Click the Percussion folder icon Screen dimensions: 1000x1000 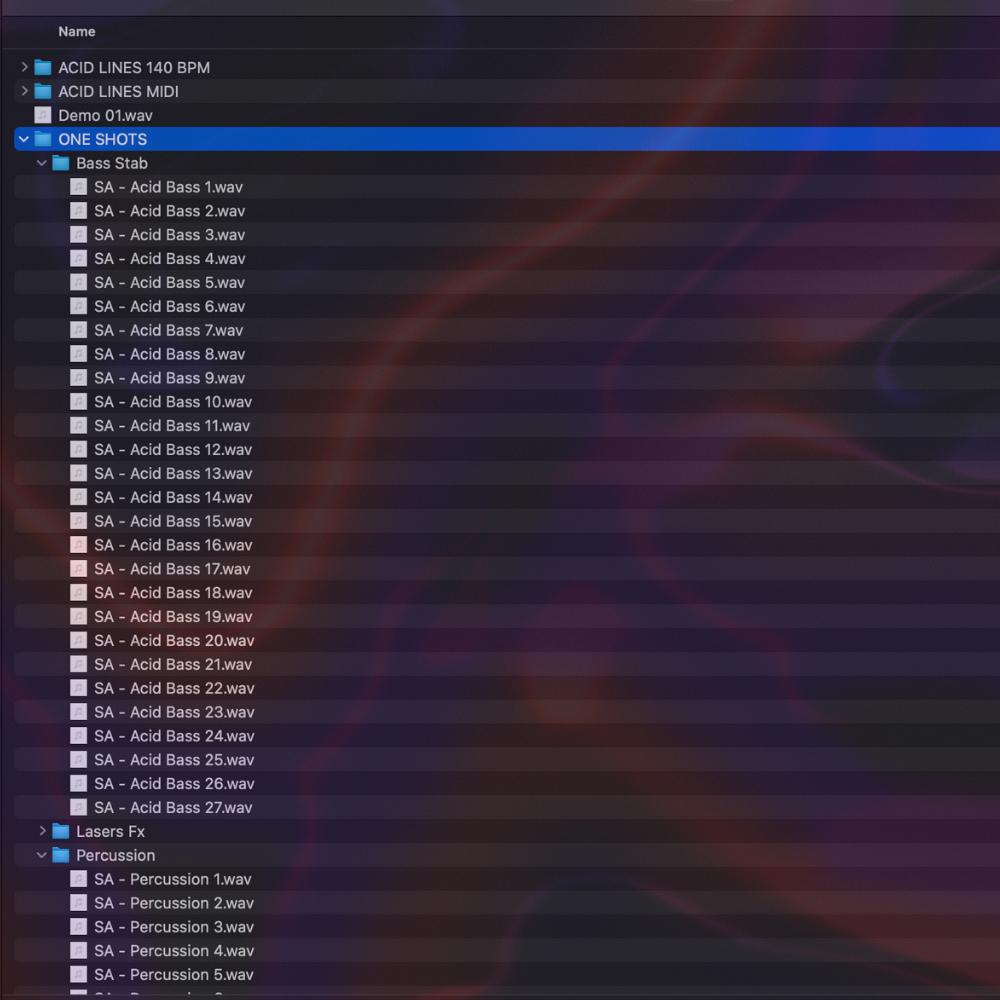(x=60, y=855)
